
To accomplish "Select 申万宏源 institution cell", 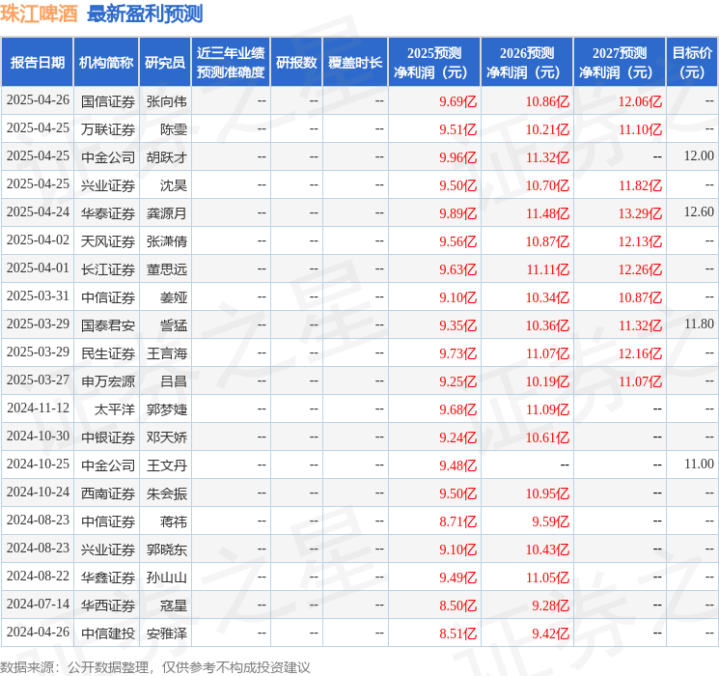I will coord(108,382).
